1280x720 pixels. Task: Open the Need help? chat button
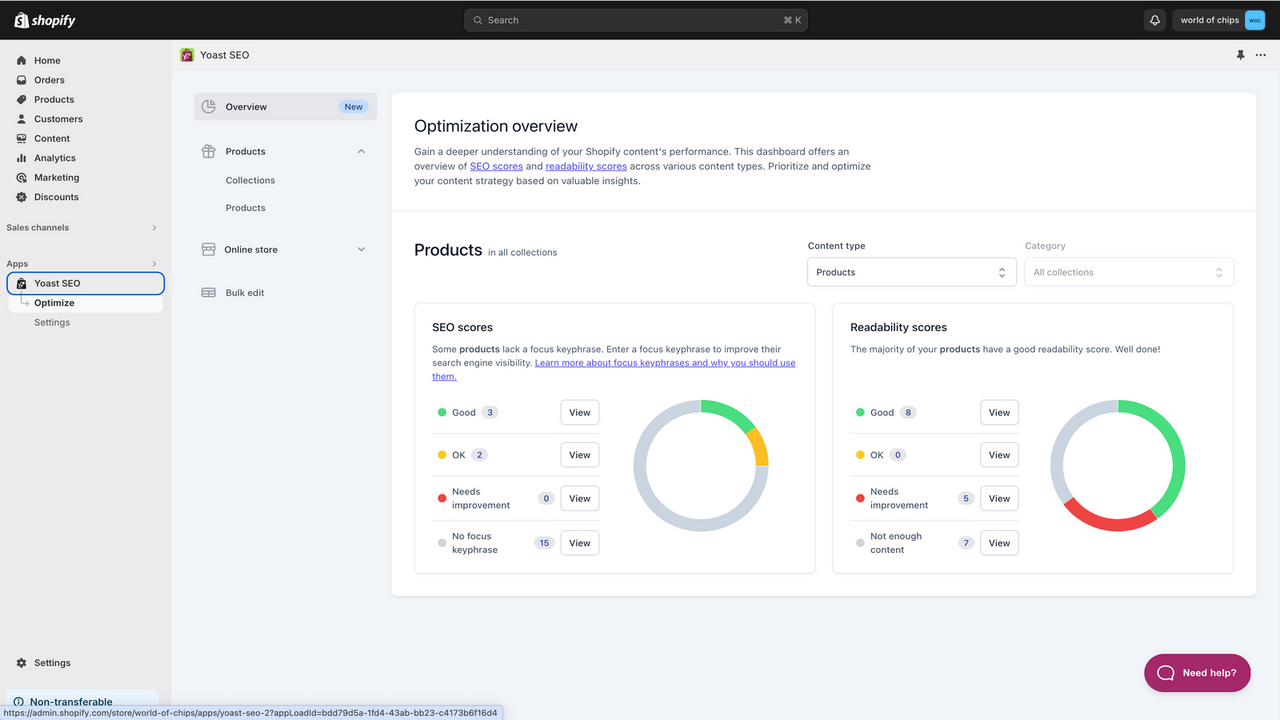tap(1197, 673)
